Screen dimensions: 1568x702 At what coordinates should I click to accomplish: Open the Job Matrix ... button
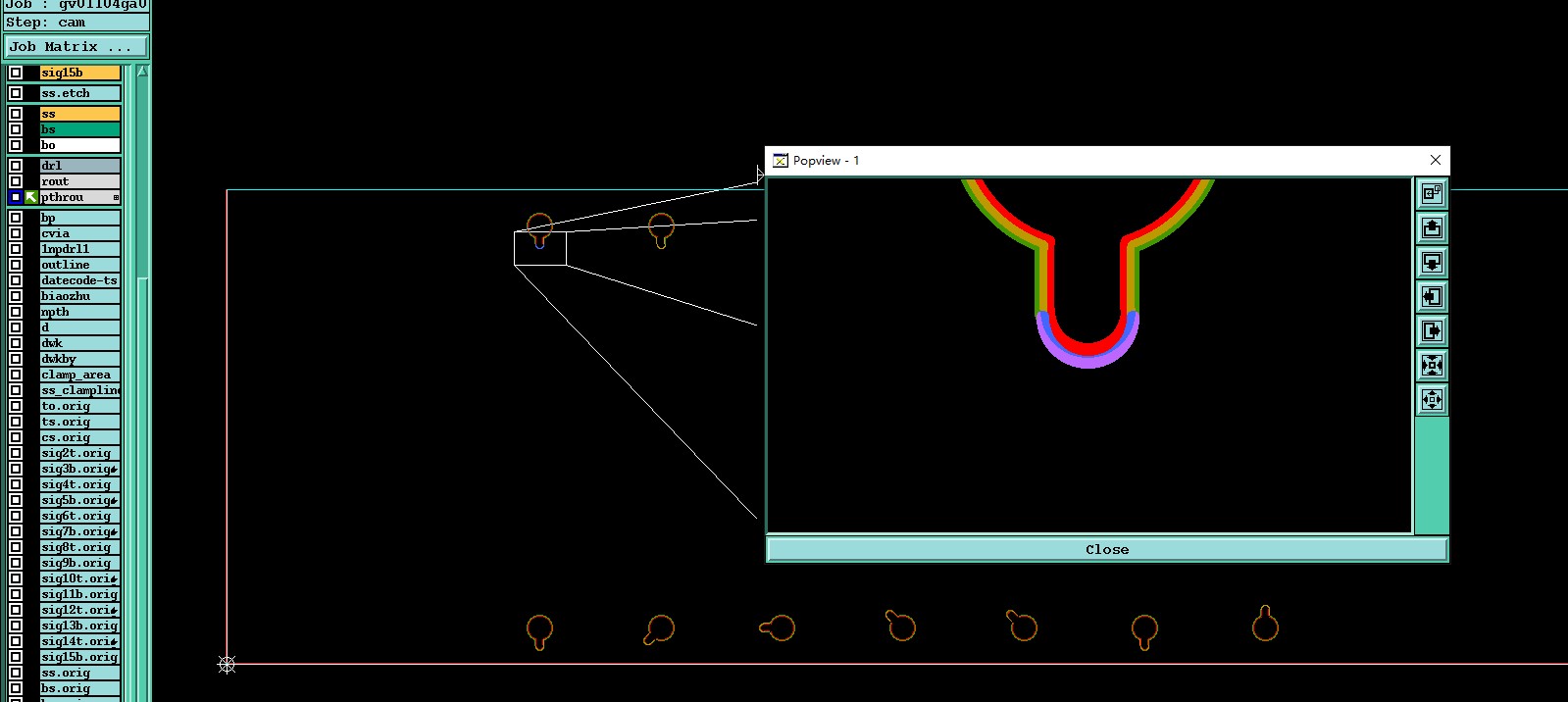(x=76, y=46)
